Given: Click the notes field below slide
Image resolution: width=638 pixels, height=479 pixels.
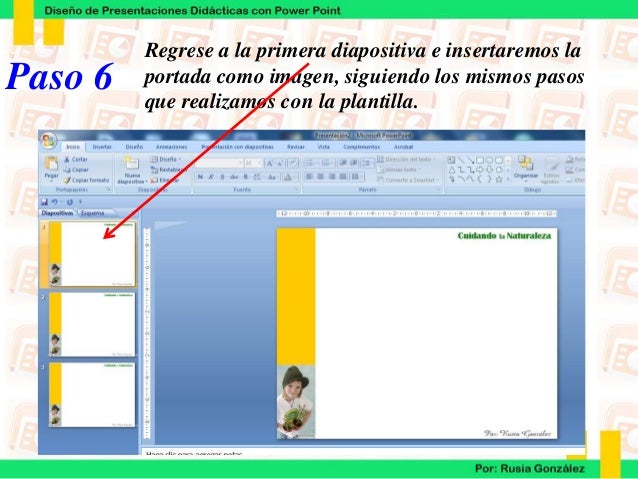Looking at the screenshot, I should (363, 452).
